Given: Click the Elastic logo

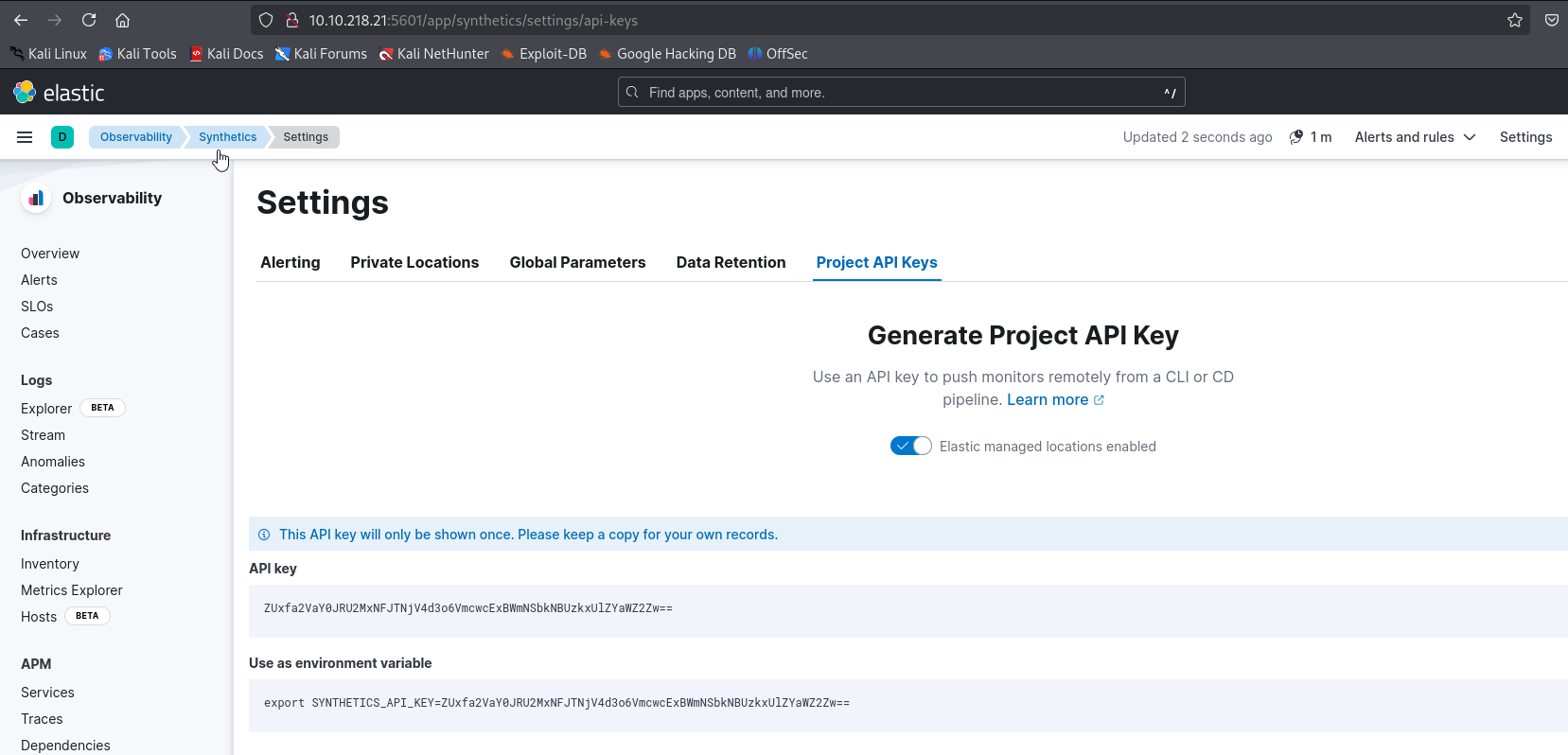Looking at the screenshot, I should [x=59, y=92].
